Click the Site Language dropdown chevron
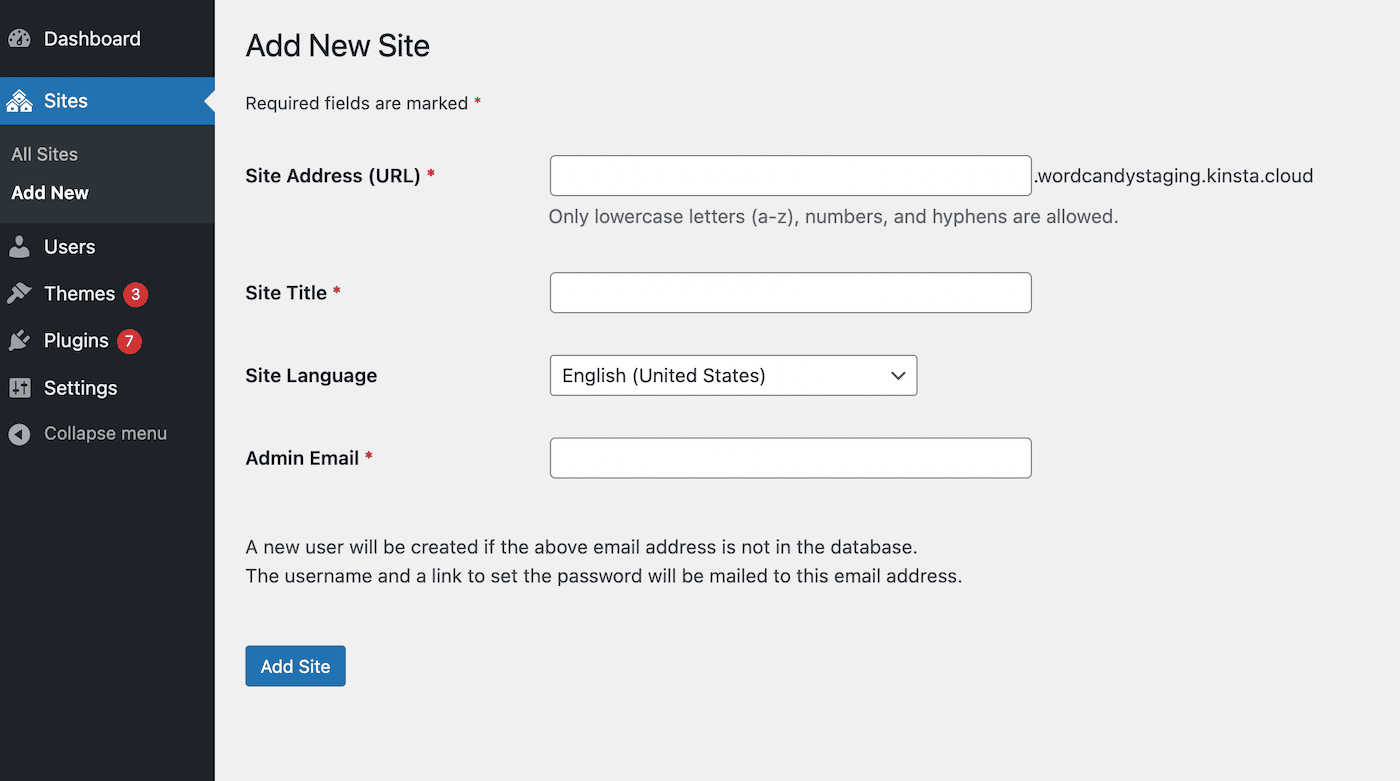Screen dimensions: 1400x781 tap(897, 376)
